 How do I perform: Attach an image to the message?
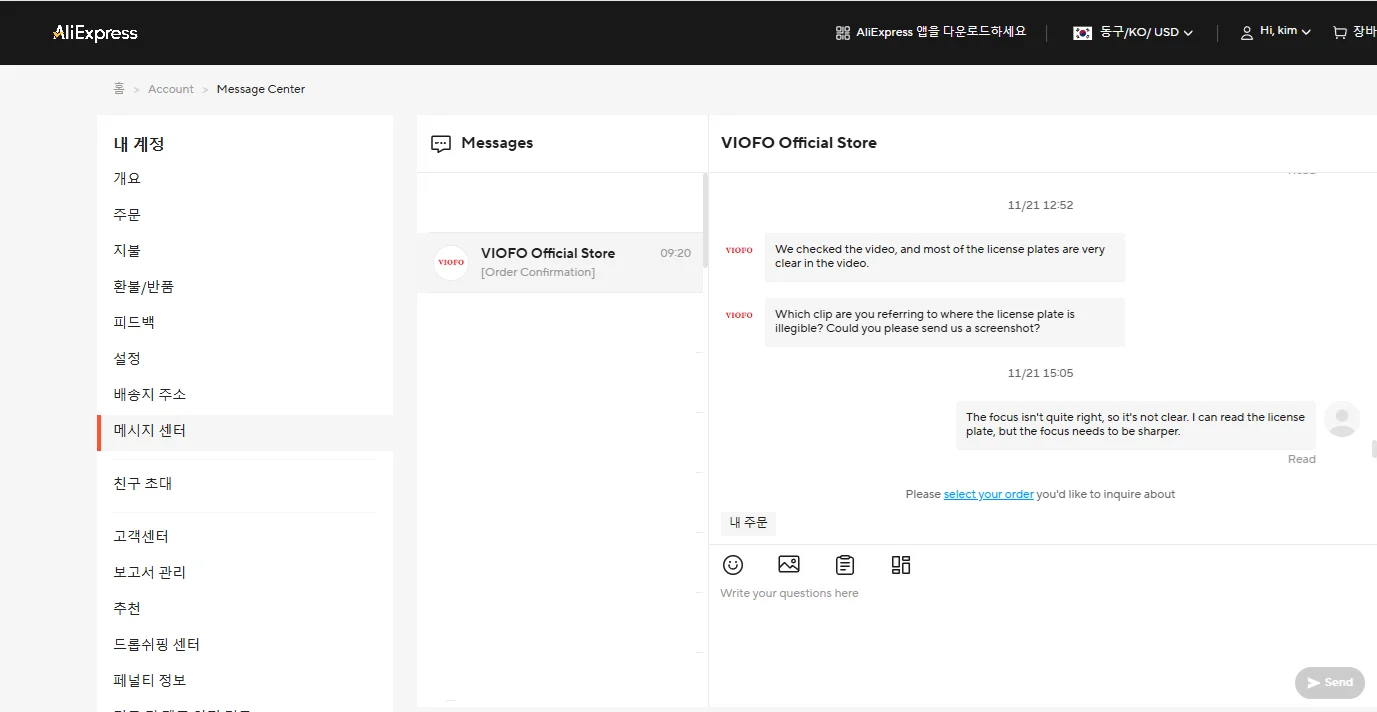pos(789,564)
